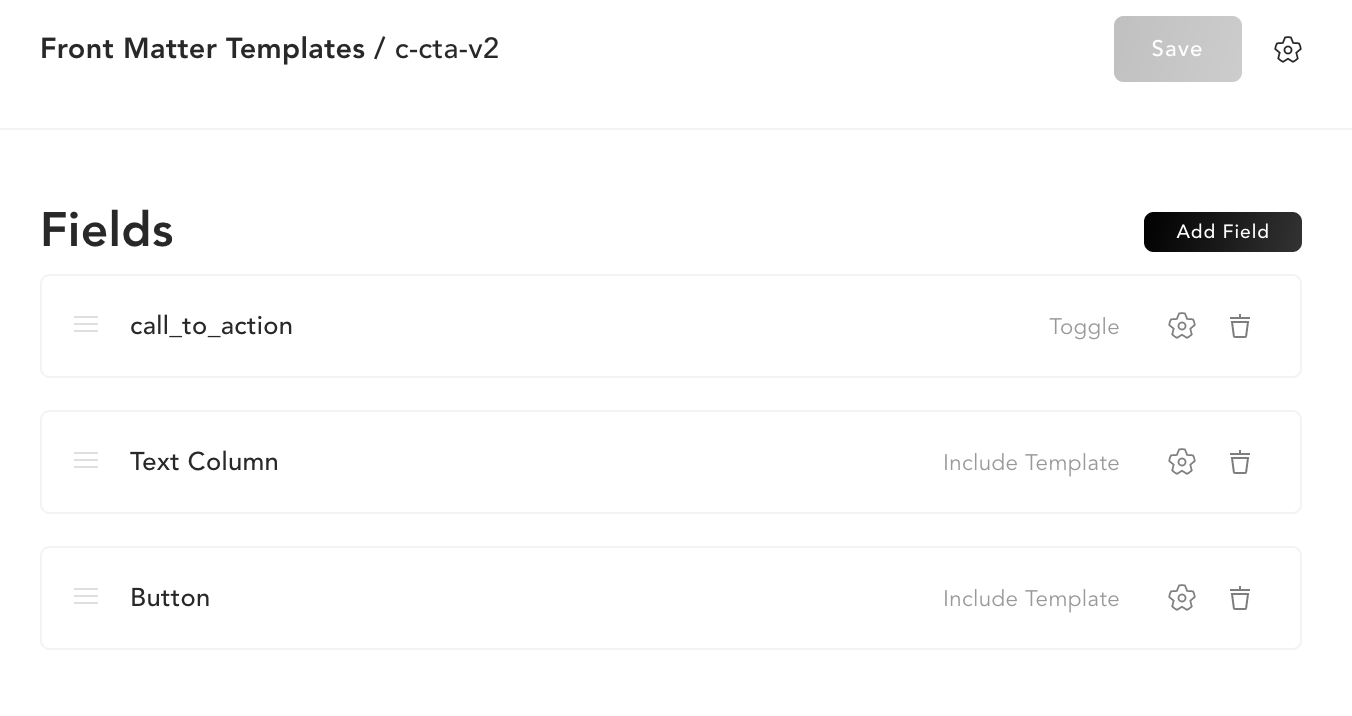Click the Add Field button
The image size is (1352, 716).
[x=1222, y=232]
